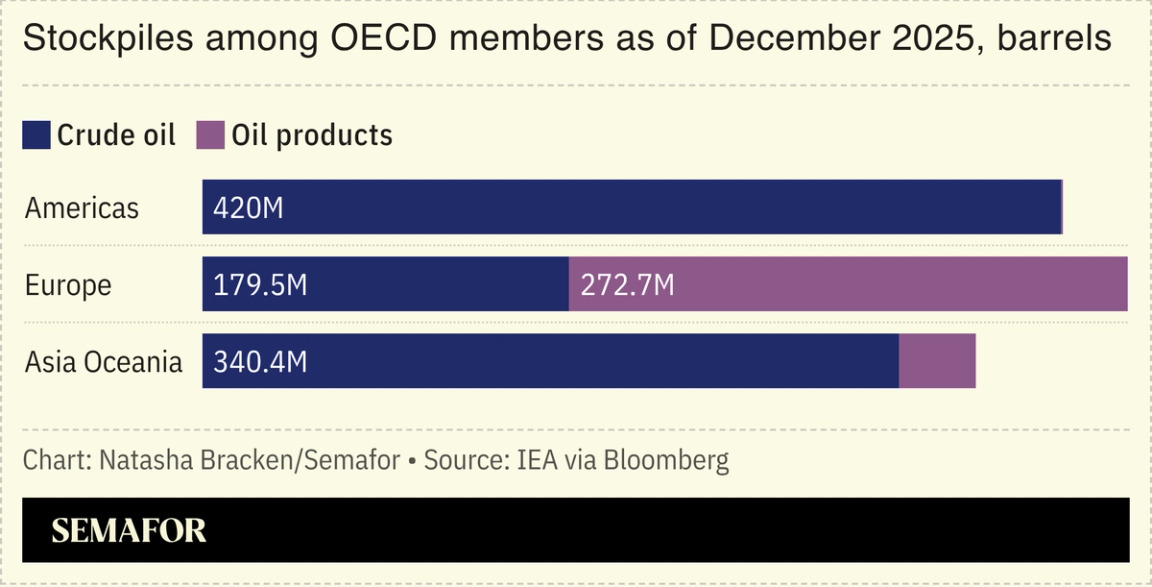
Task: Click Asia Oceania's purple oil products segment
Action: click(937, 361)
